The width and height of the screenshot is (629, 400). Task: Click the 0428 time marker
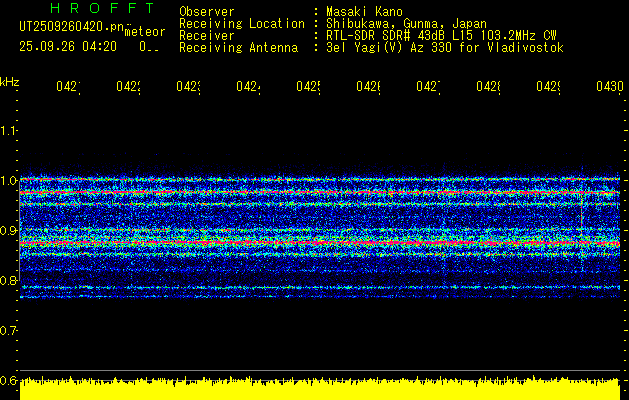coord(489,86)
